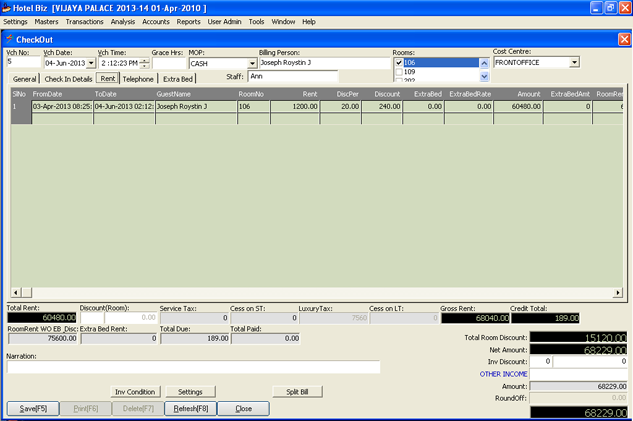Switch to the Check In Details tab
The image size is (633, 421).
click(x=68, y=79)
